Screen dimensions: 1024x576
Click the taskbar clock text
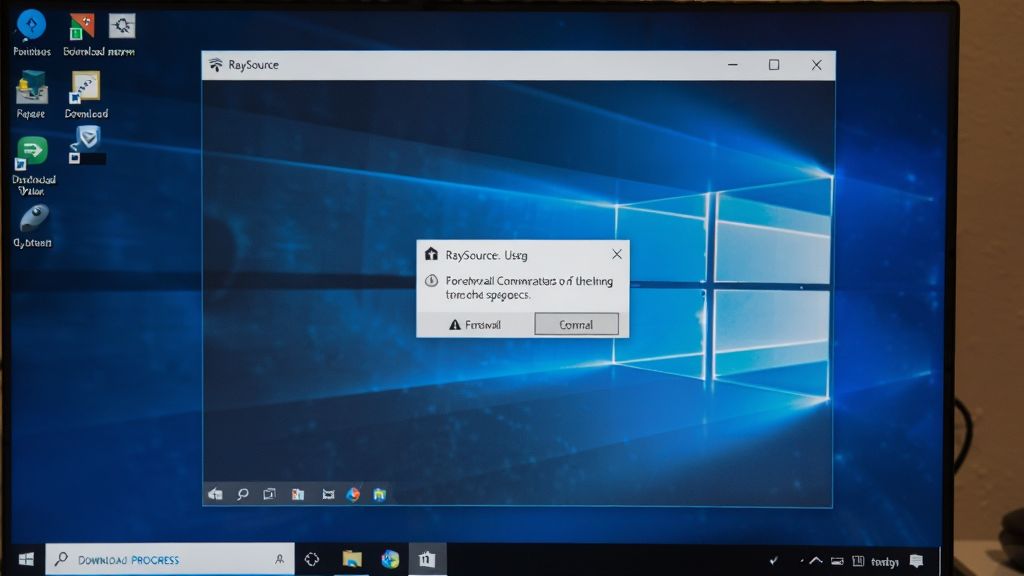(x=885, y=562)
